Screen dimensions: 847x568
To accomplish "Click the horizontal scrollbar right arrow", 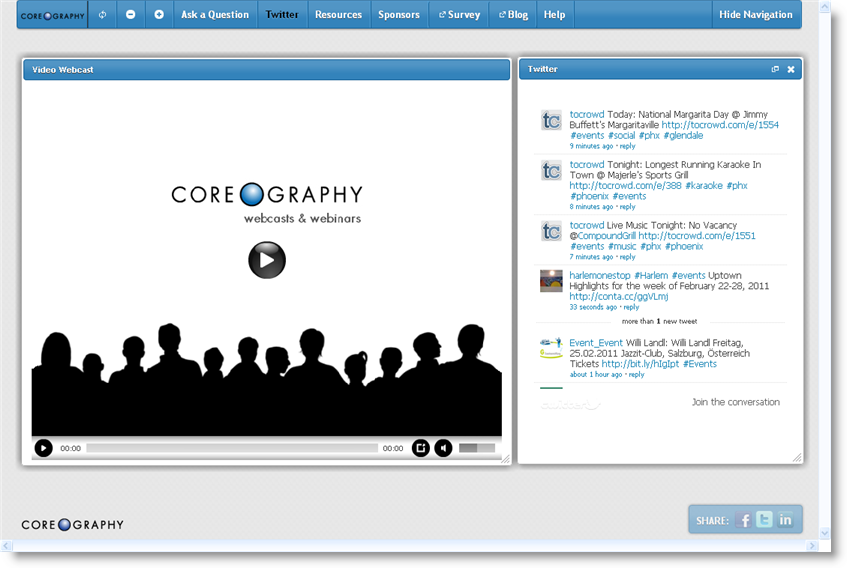I will [811, 546].
